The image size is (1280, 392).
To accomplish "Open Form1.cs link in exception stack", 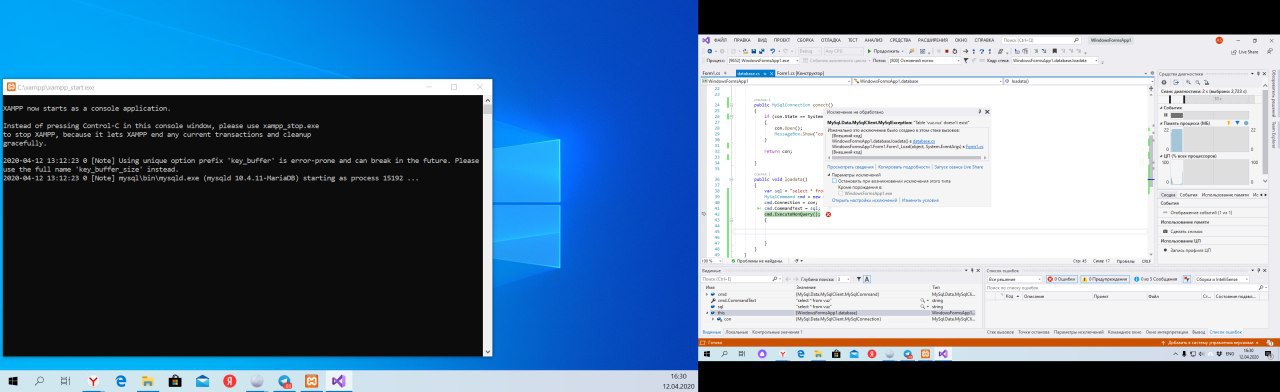I will tap(974, 147).
